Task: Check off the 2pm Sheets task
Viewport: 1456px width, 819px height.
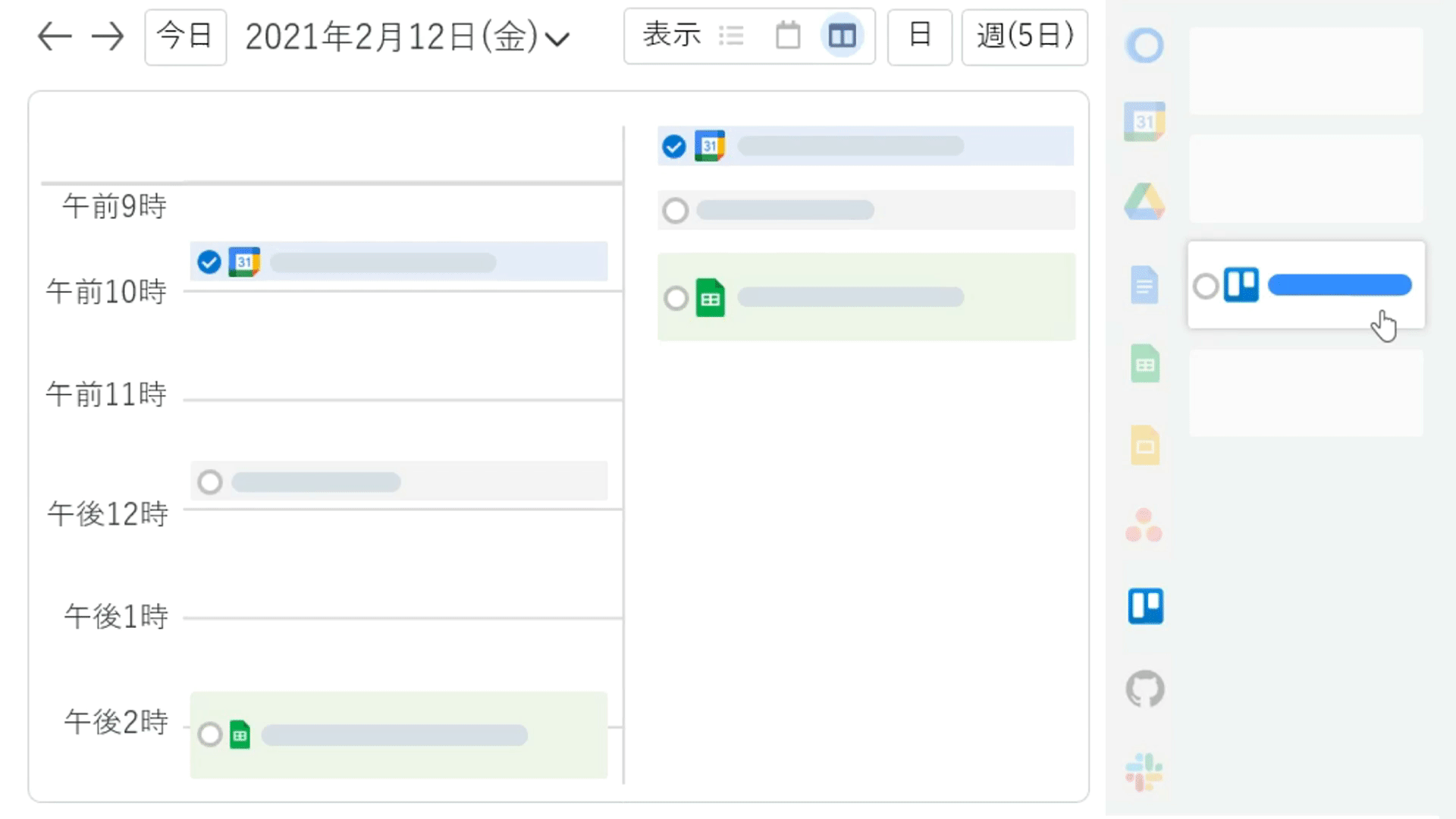Action: [210, 734]
